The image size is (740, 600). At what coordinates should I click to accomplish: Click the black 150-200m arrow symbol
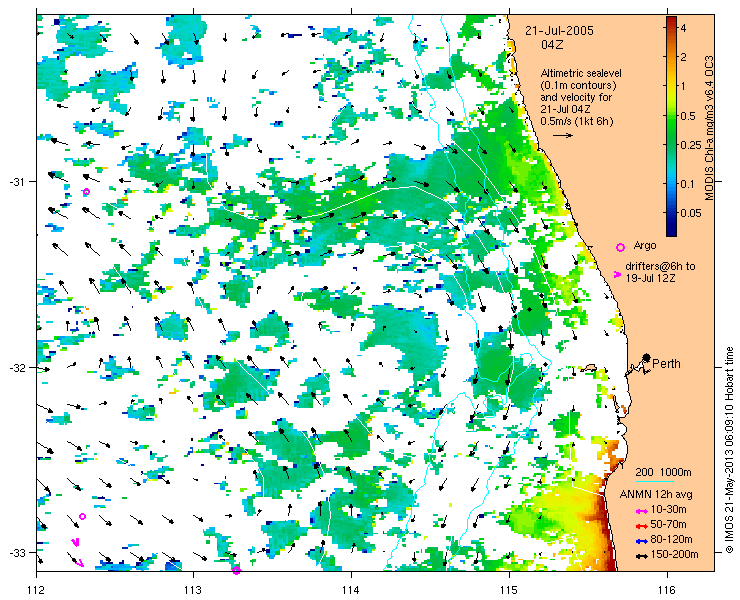tap(641, 556)
